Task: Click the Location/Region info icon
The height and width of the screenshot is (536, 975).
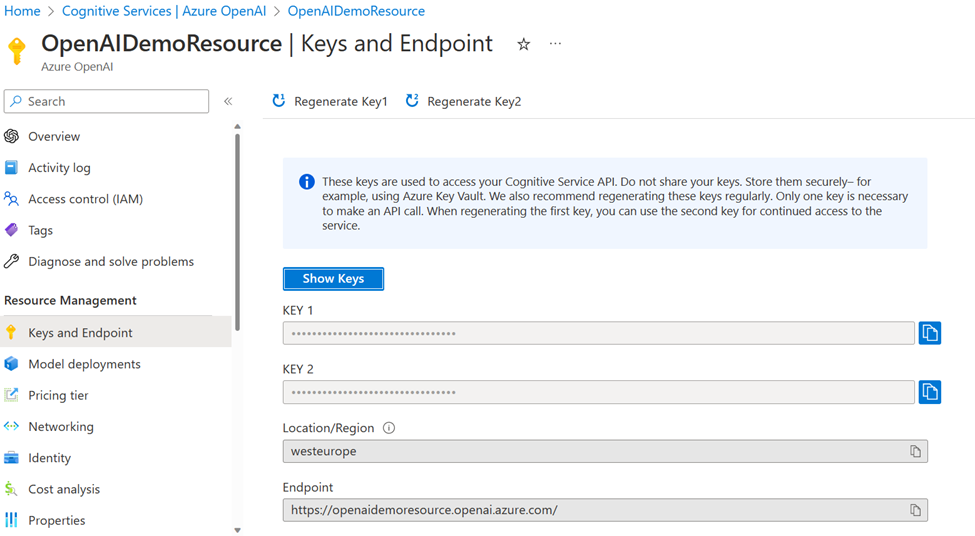Action: pyautogui.click(x=389, y=428)
